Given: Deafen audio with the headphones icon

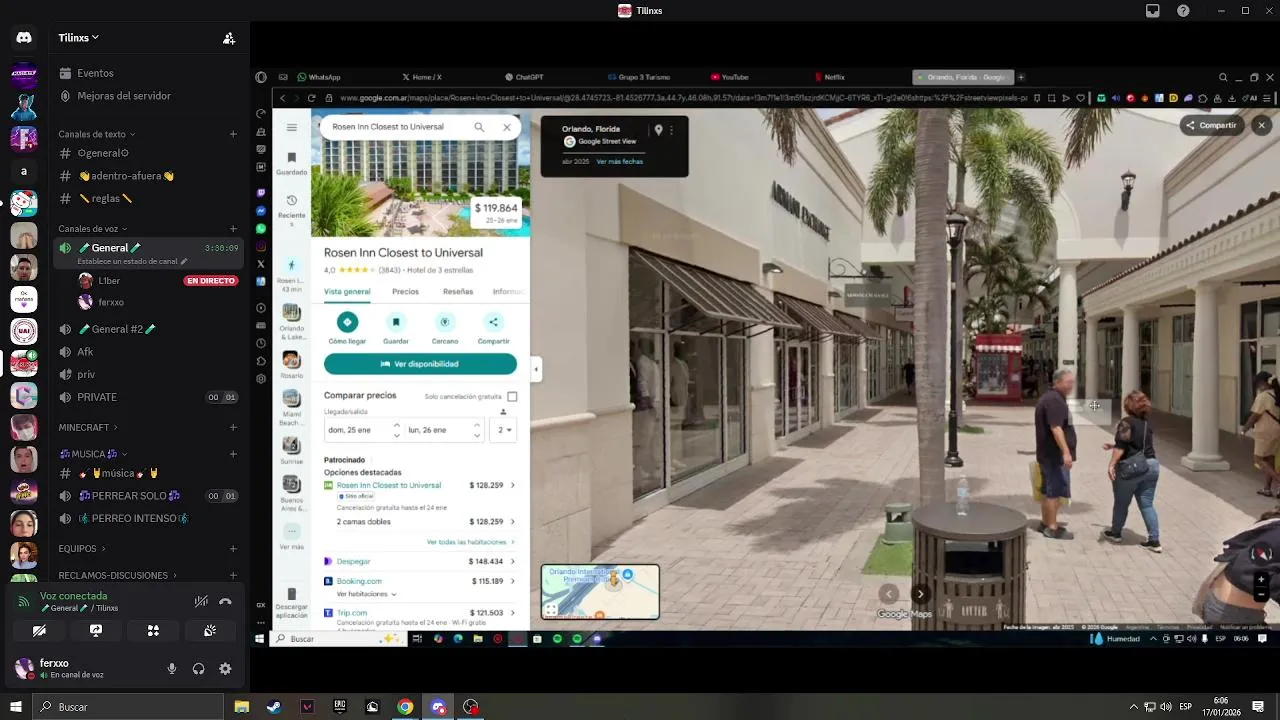Looking at the screenshot, I should click(x=199, y=669).
